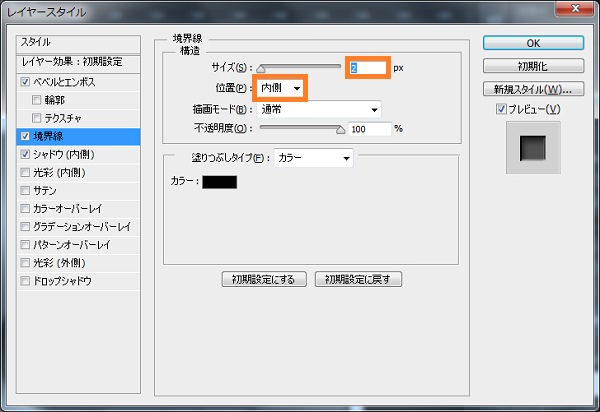Click the style preview thumbnail
Image resolution: width=600 pixels, height=412 pixels.
[533, 148]
